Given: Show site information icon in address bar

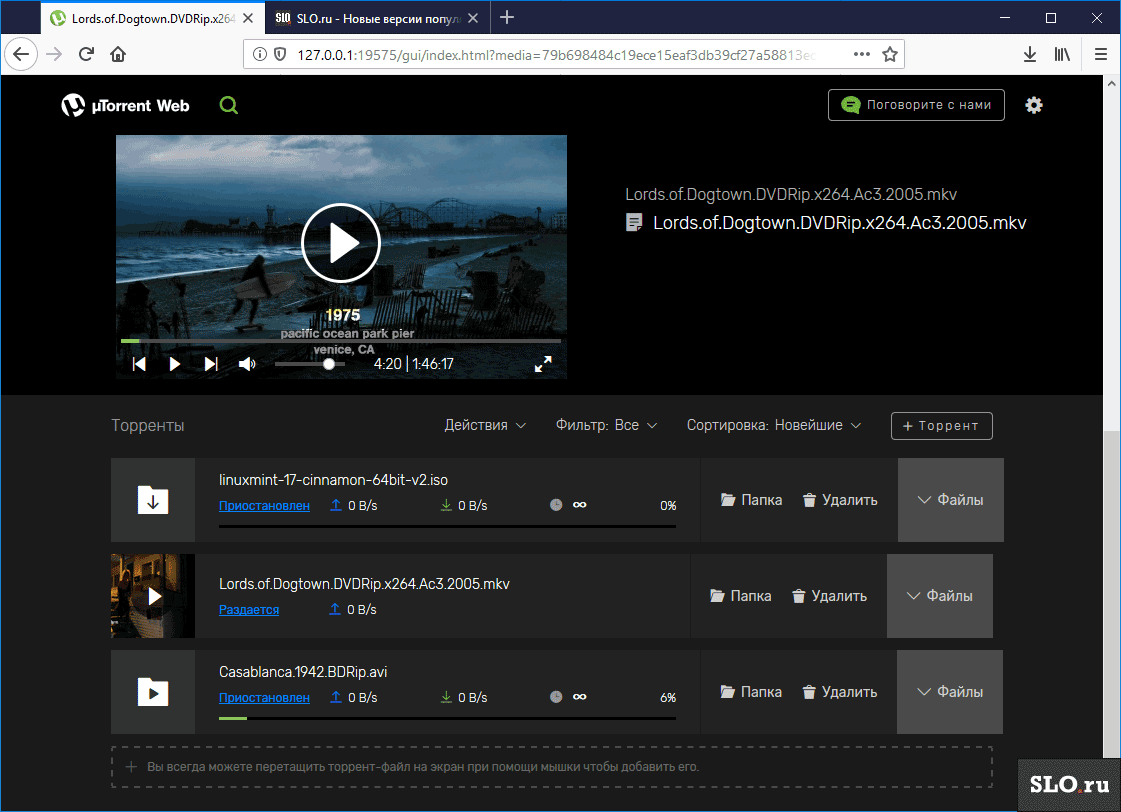Looking at the screenshot, I should coord(260,54).
